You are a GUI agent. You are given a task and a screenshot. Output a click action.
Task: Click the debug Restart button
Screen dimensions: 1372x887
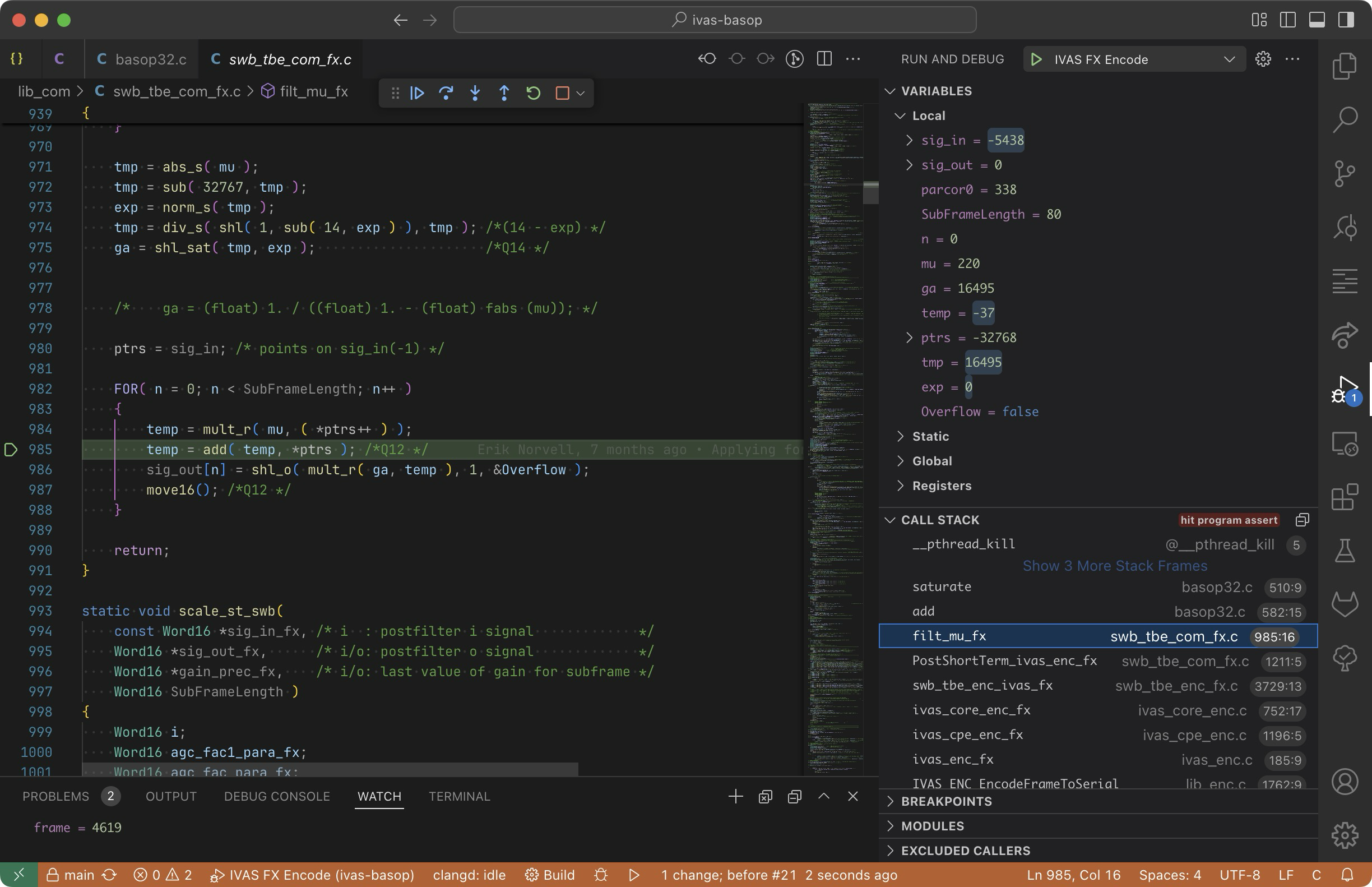click(533, 93)
